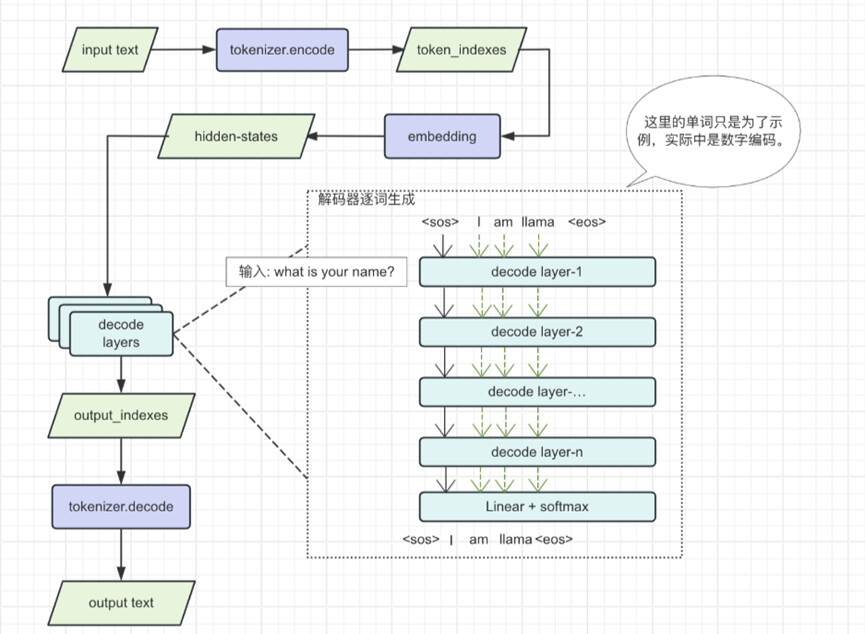This screenshot has width=865, height=634.
Task: Click the output_indexes parallelogram
Action: [x=121, y=415]
